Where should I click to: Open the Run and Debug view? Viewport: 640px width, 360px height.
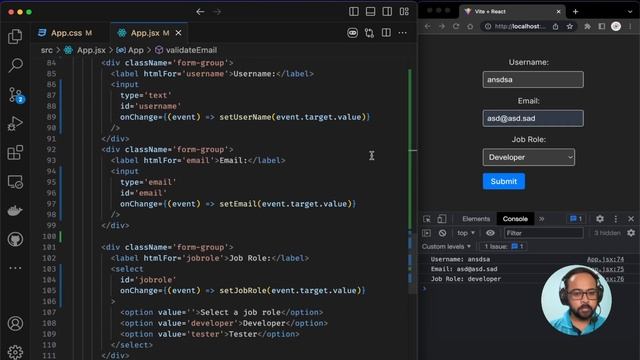coord(15,124)
